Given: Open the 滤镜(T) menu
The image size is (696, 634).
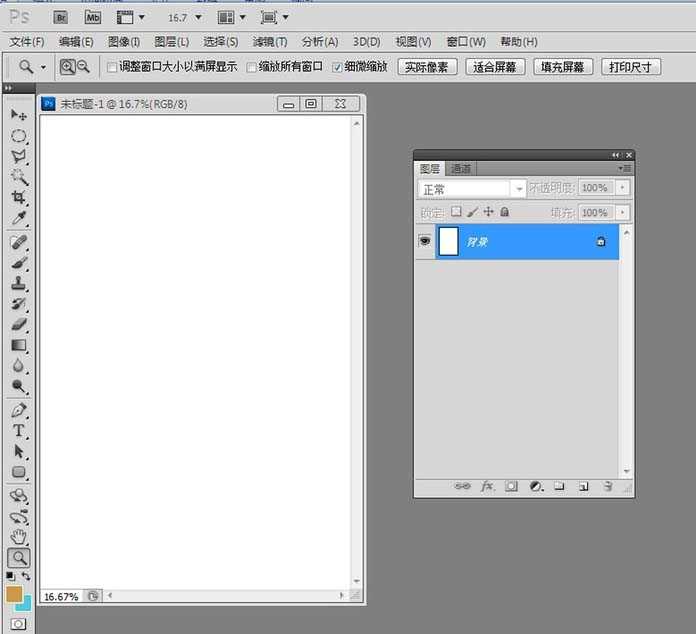Looking at the screenshot, I should click(x=270, y=42).
